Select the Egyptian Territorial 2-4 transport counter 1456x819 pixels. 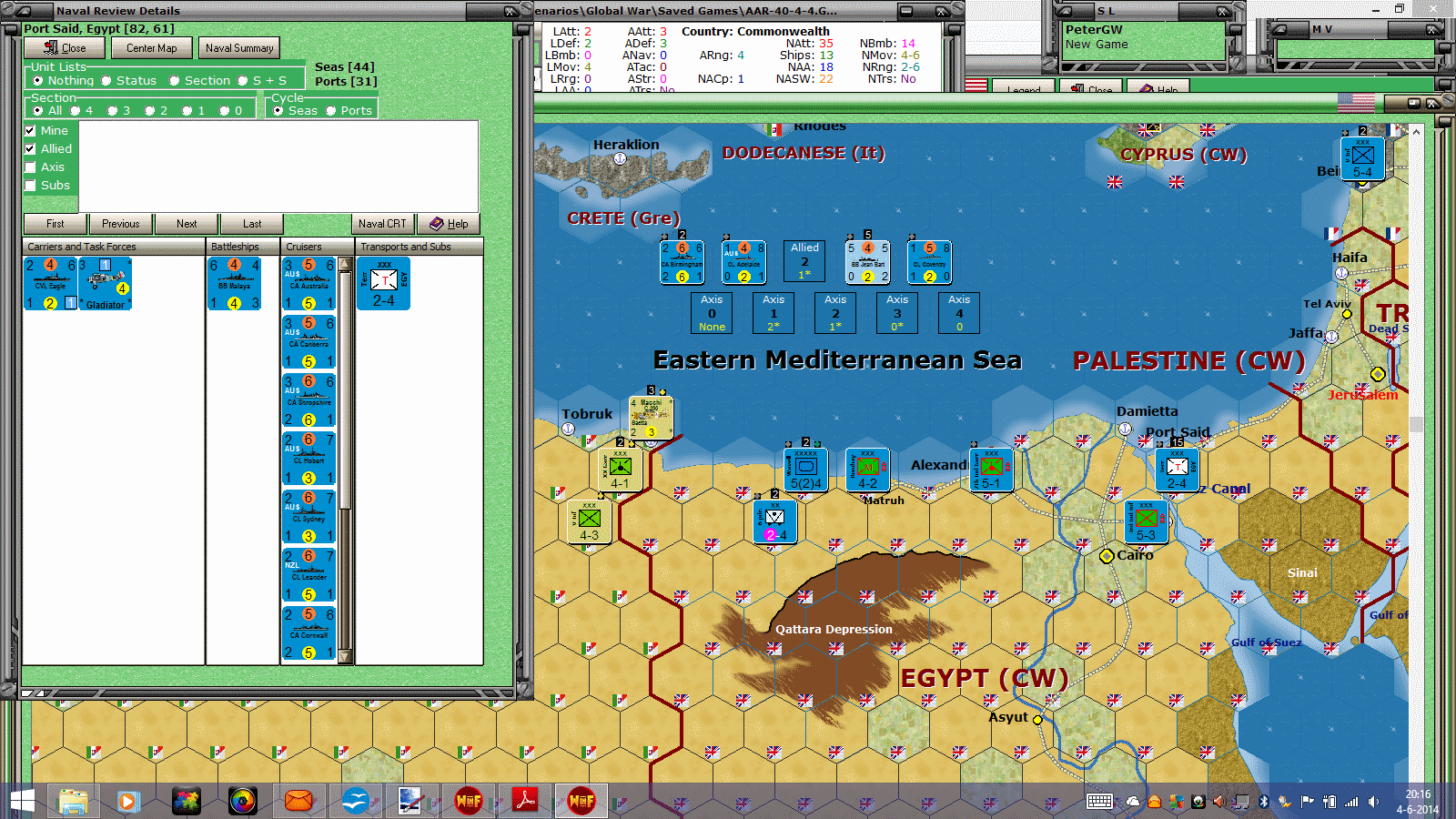[x=384, y=284]
